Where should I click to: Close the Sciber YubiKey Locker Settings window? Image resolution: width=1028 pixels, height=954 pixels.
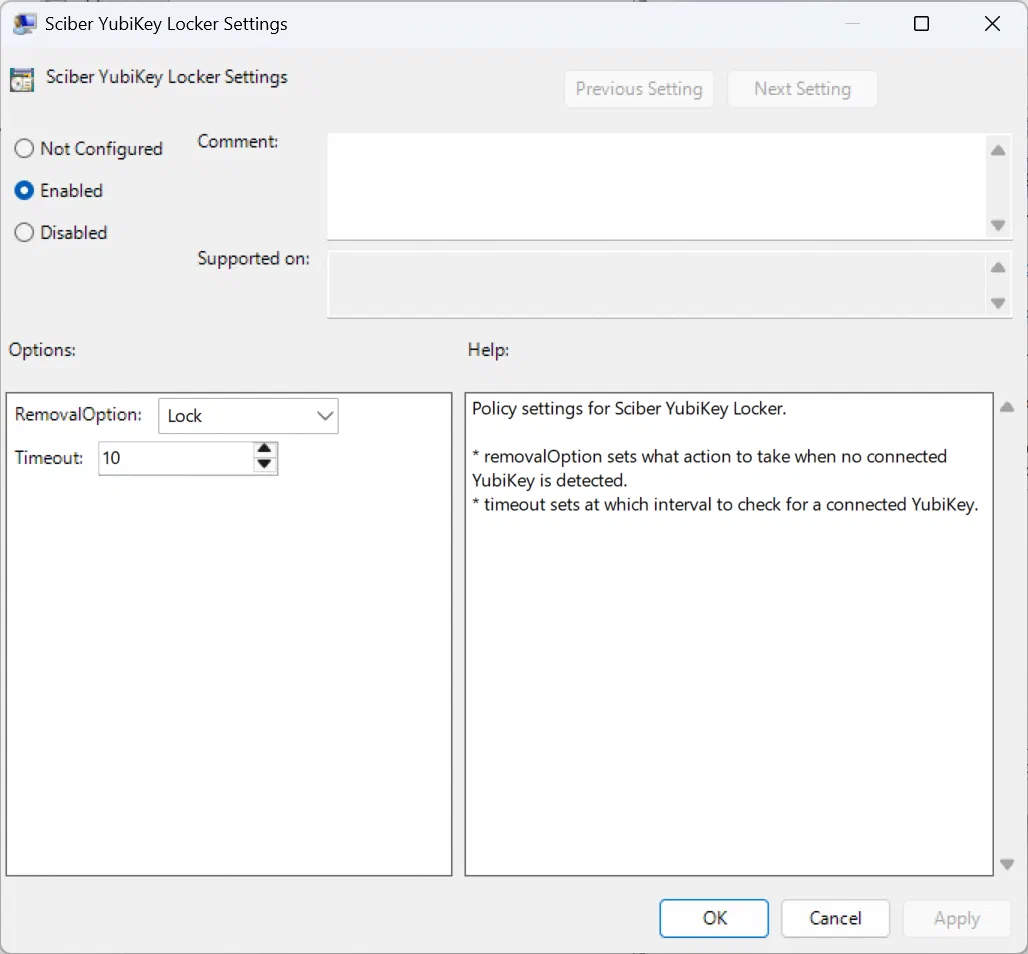click(992, 24)
